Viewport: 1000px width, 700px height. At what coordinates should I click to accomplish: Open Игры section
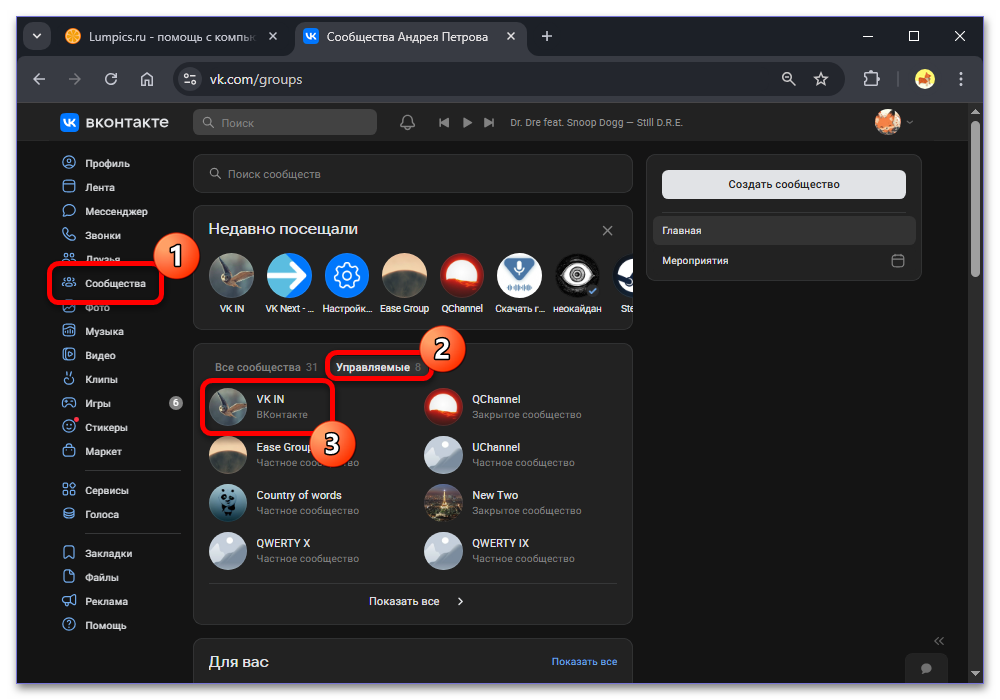tap(86, 403)
